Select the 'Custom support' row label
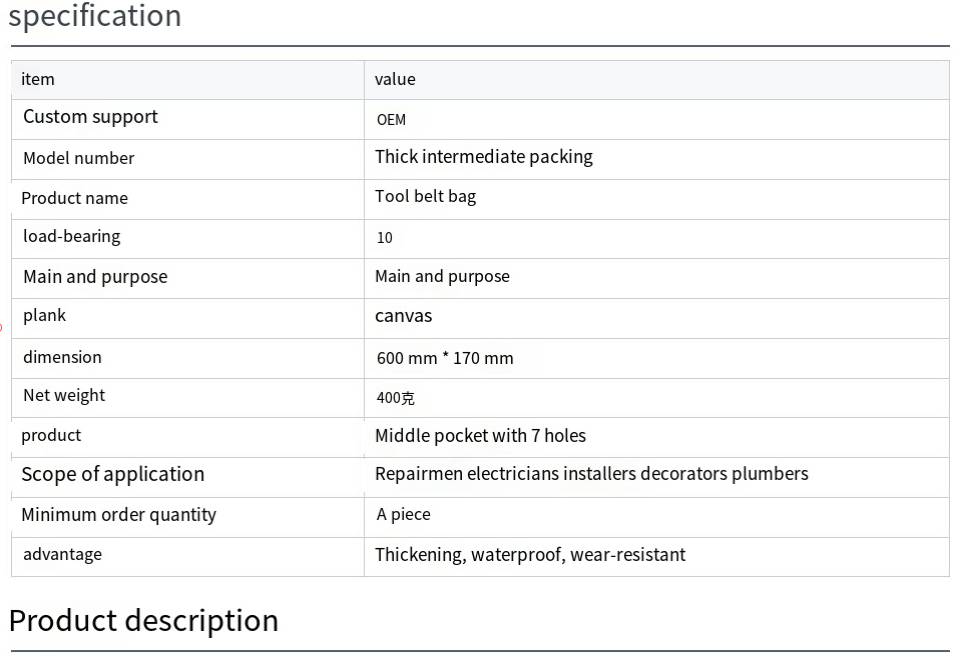 coord(90,117)
